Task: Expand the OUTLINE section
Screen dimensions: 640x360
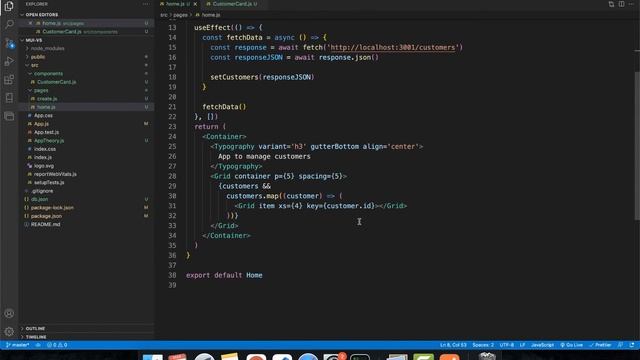Action: [x=86, y=328]
